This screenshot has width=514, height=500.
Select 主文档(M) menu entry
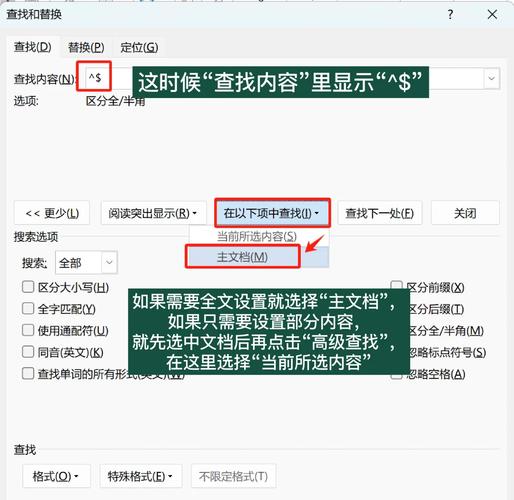pos(259,257)
